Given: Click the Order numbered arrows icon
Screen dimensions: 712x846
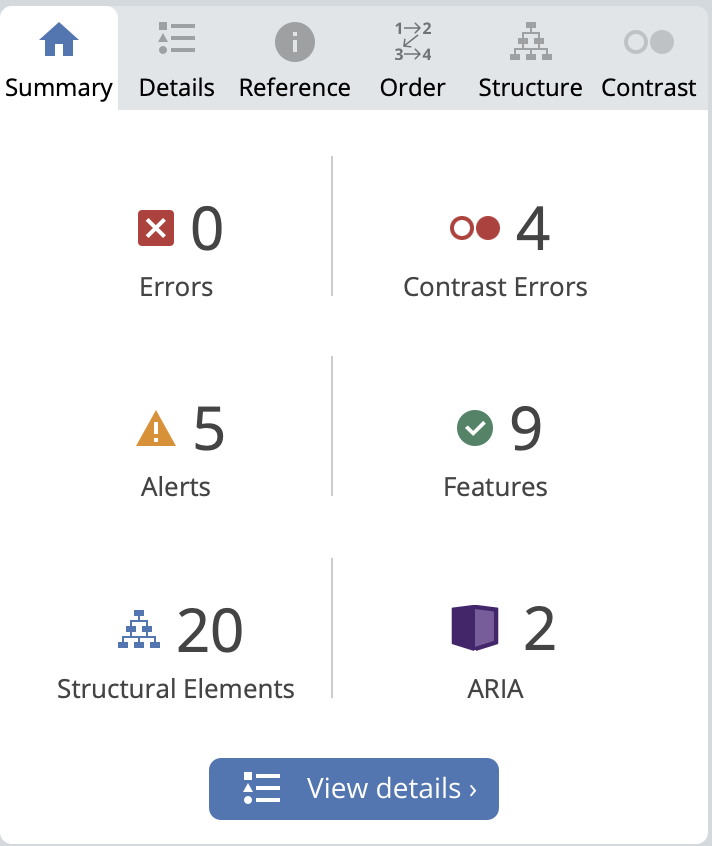Looking at the screenshot, I should [x=412, y=41].
